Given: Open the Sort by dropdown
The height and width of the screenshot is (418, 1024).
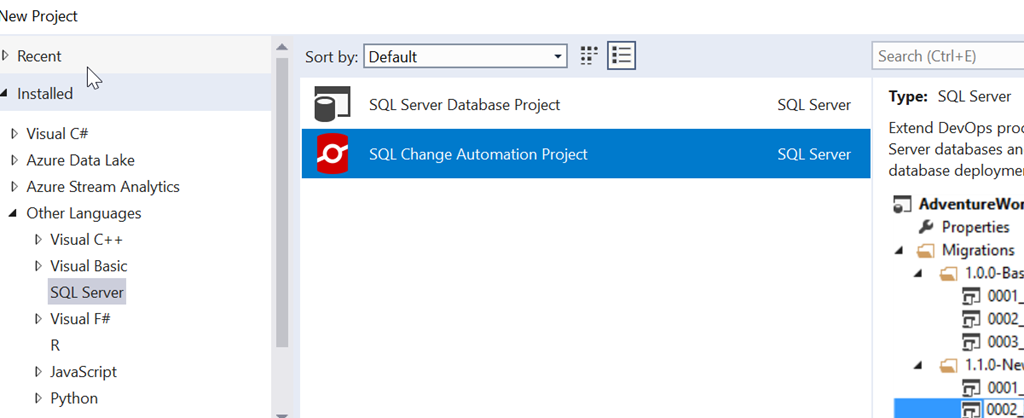Looking at the screenshot, I should click(465, 57).
